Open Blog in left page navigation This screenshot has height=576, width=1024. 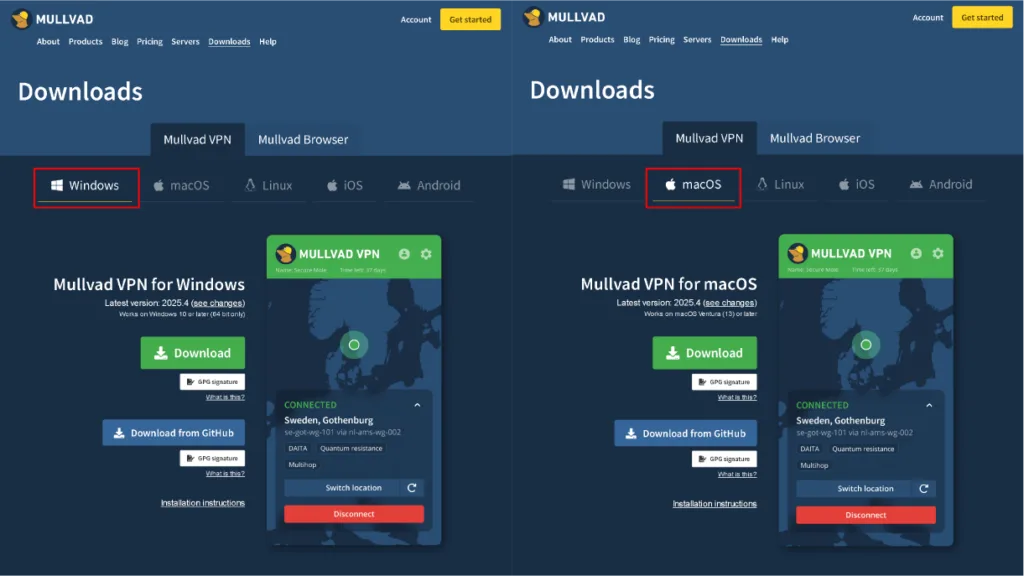[120, 41]
